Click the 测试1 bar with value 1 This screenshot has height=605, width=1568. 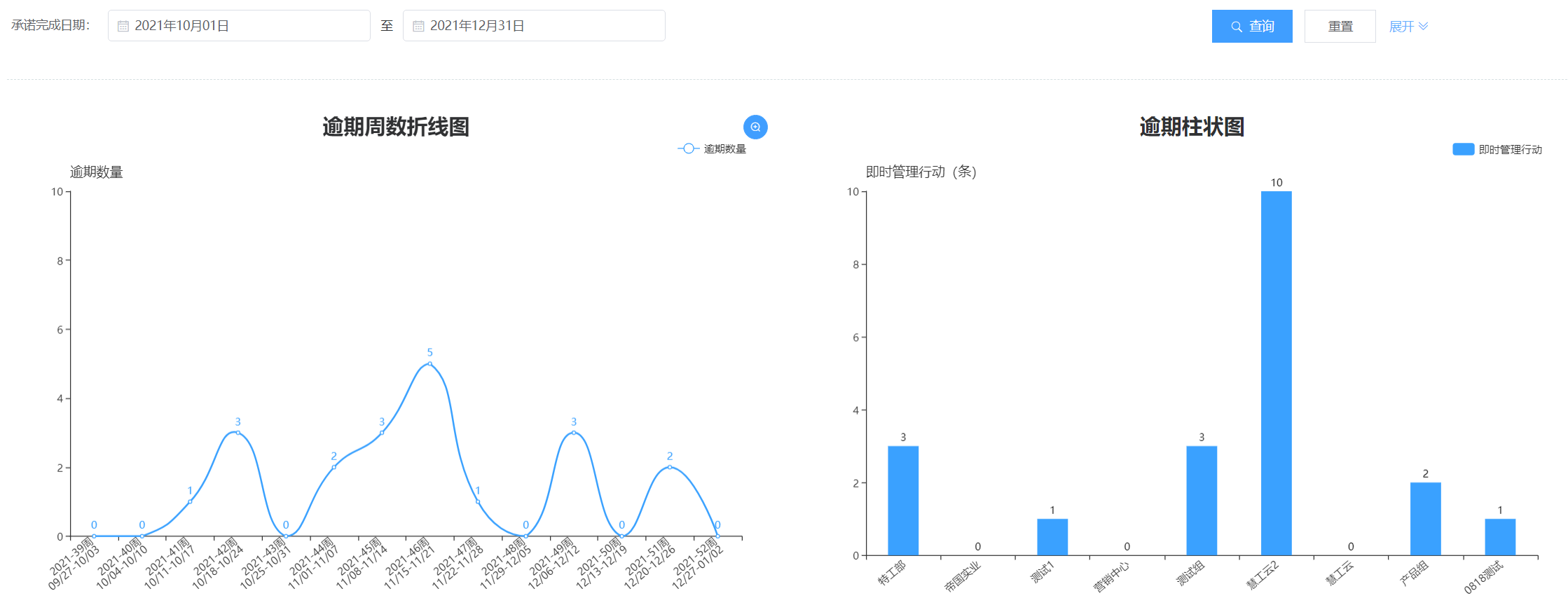[1052, 536]
